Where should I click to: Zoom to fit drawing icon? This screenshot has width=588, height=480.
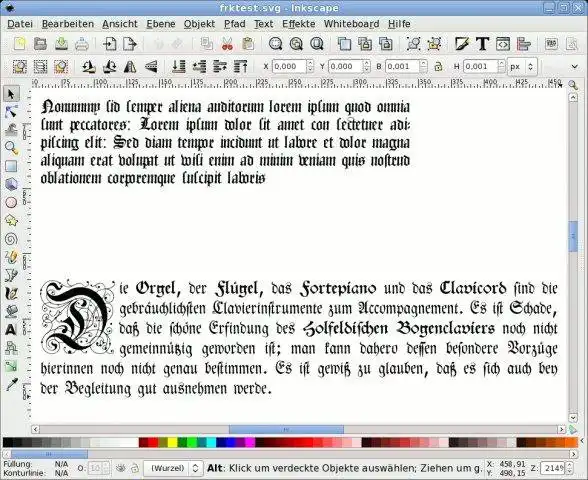tap(296, 44)
